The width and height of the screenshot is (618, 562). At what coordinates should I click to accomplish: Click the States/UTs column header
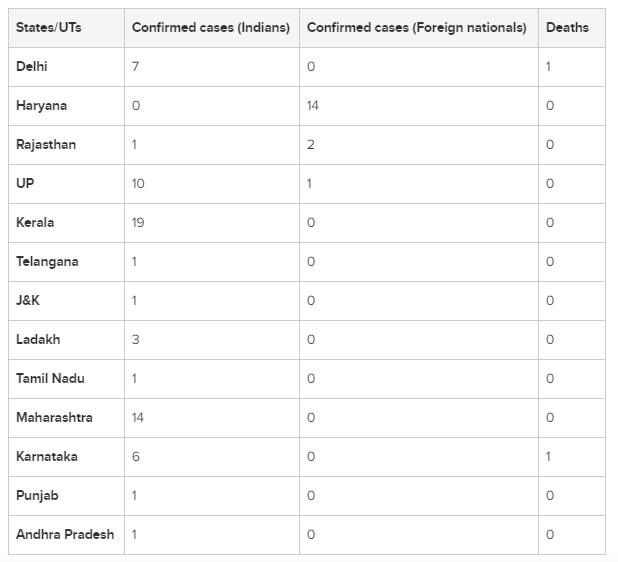coord(48,28)
